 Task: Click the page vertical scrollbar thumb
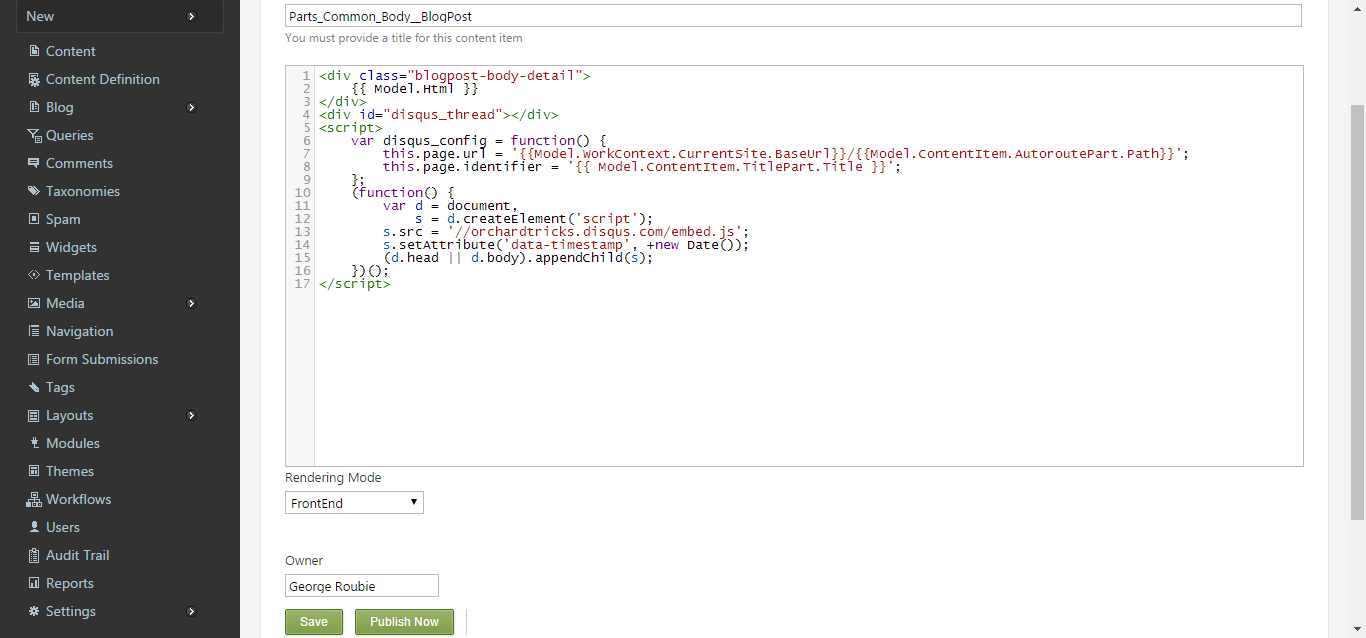pos(1357,312)
